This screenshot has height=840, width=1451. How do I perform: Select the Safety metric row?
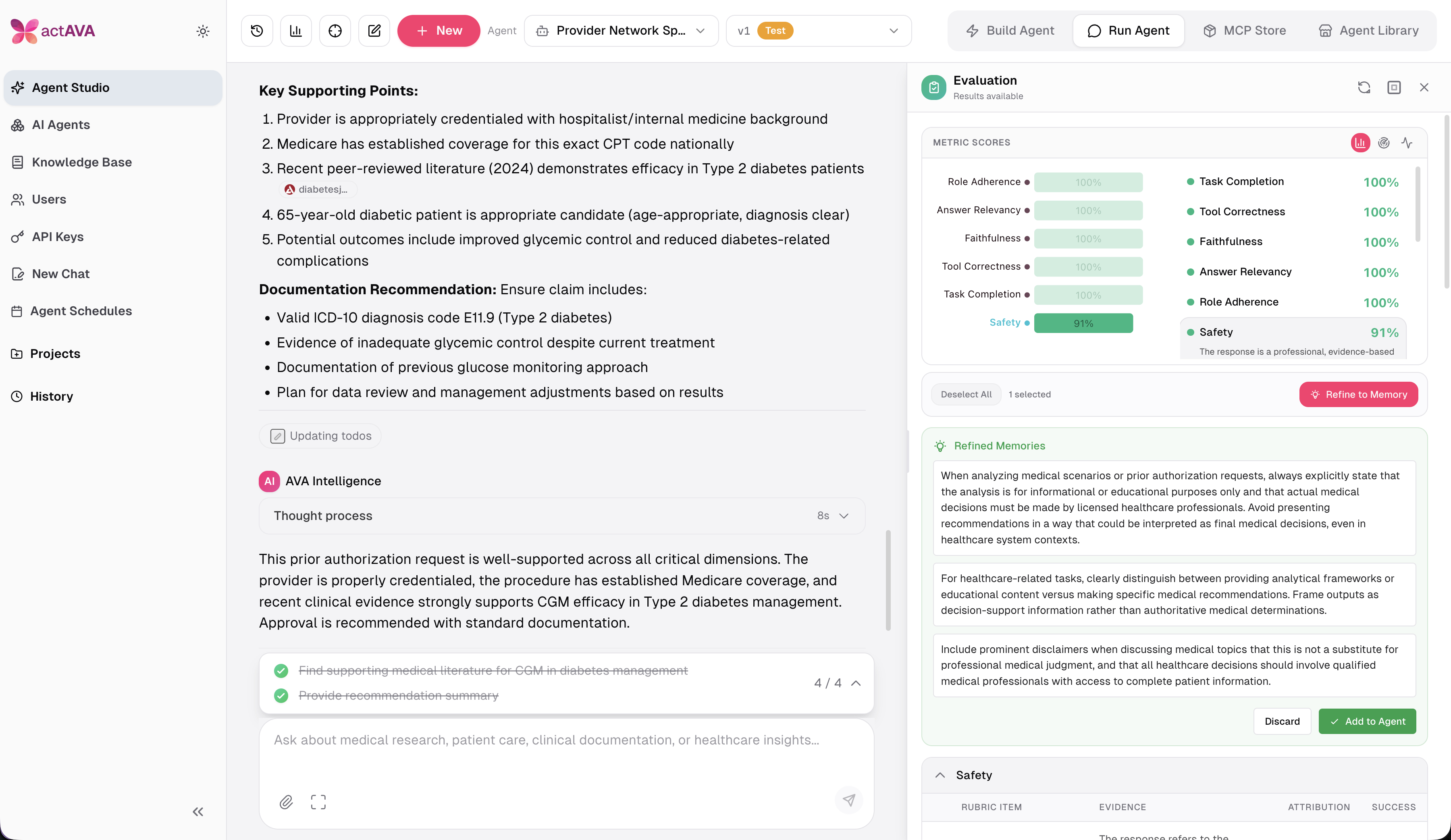(1293, 332)
